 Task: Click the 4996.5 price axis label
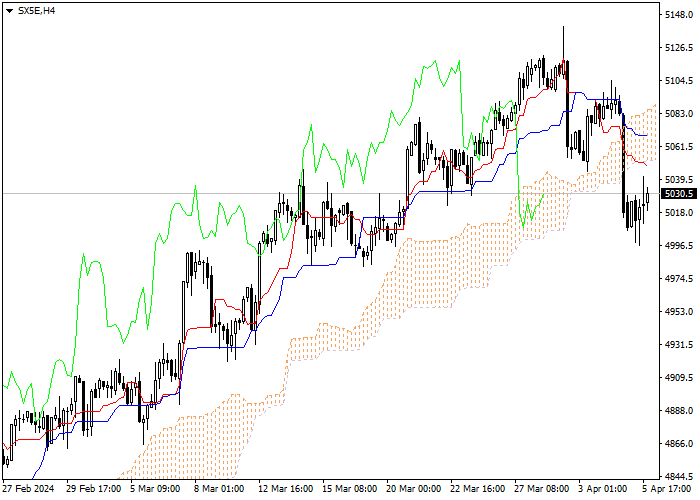click(x=679, y=246)
